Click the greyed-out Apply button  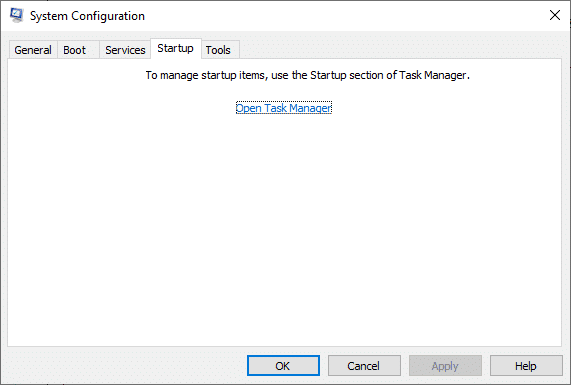pos(445,365)
